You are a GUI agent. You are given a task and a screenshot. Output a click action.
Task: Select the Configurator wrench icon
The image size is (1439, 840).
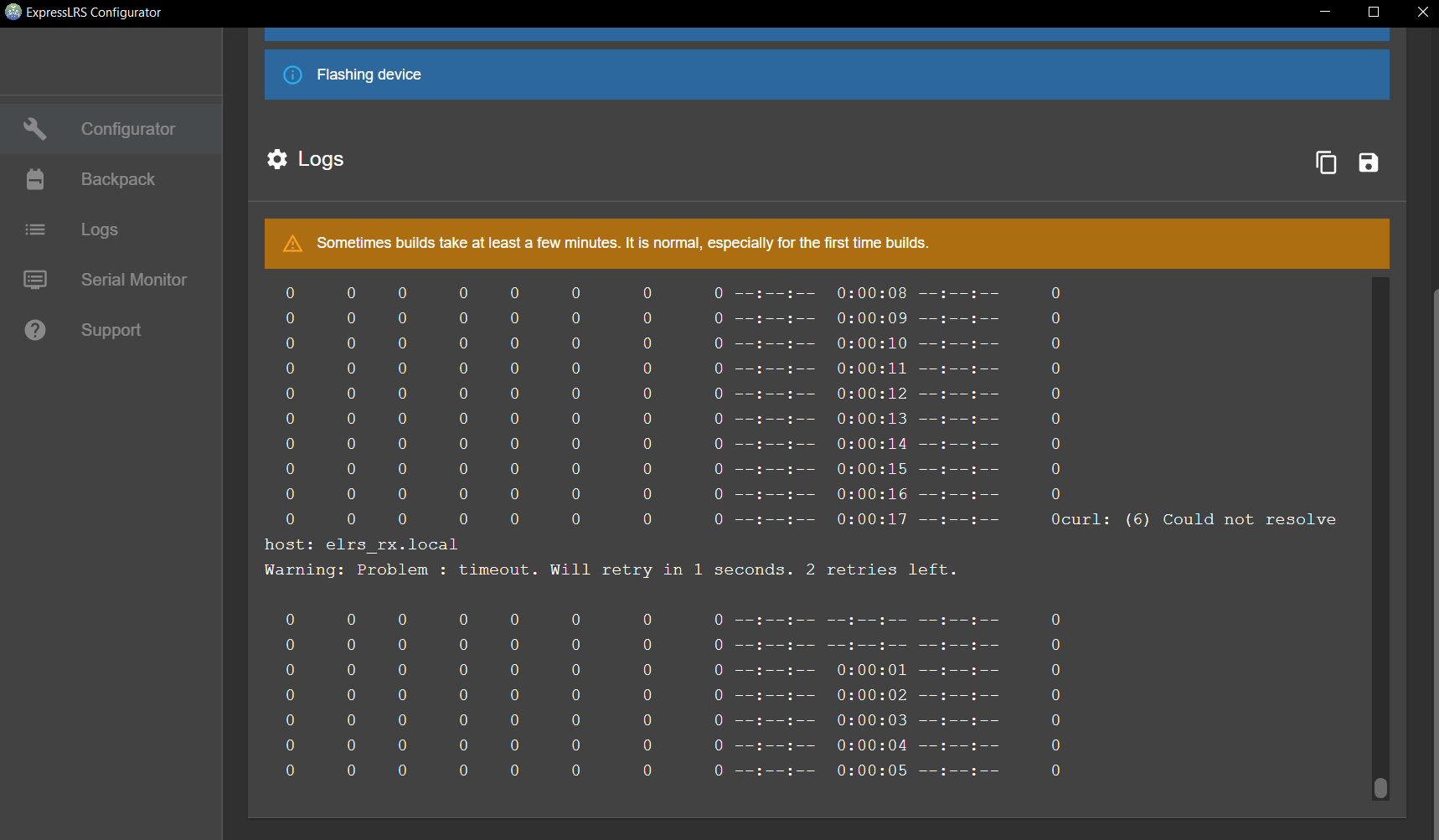point(34,128)
